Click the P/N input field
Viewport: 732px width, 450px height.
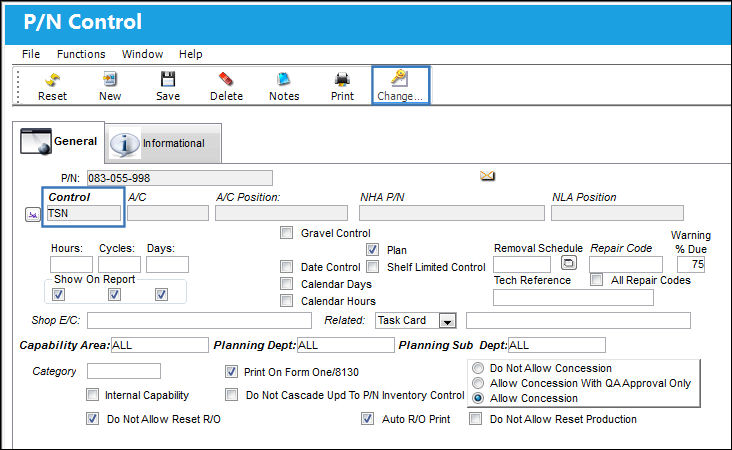[180, 178]
